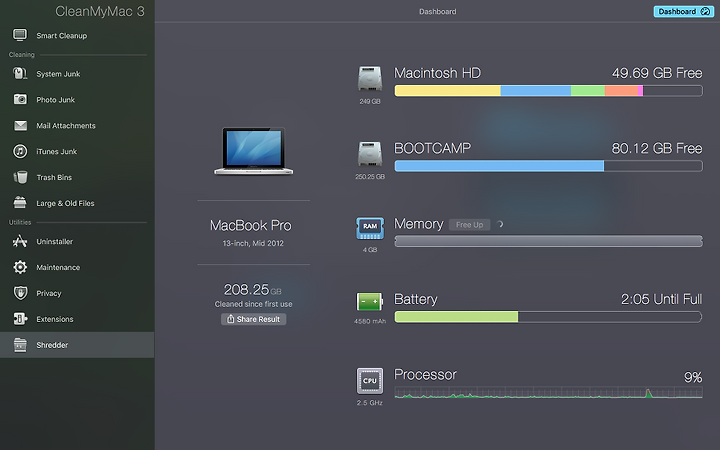Click the Trash Bins icon

tap(20, 177)
